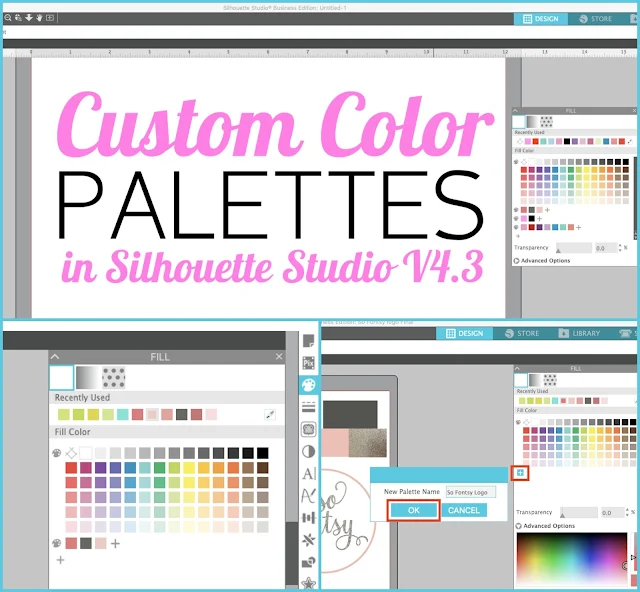Collapse the top-right Fill panel chevron
Image resolution: width=640 pixels, height=592 pixels.
tap(515, 111)
